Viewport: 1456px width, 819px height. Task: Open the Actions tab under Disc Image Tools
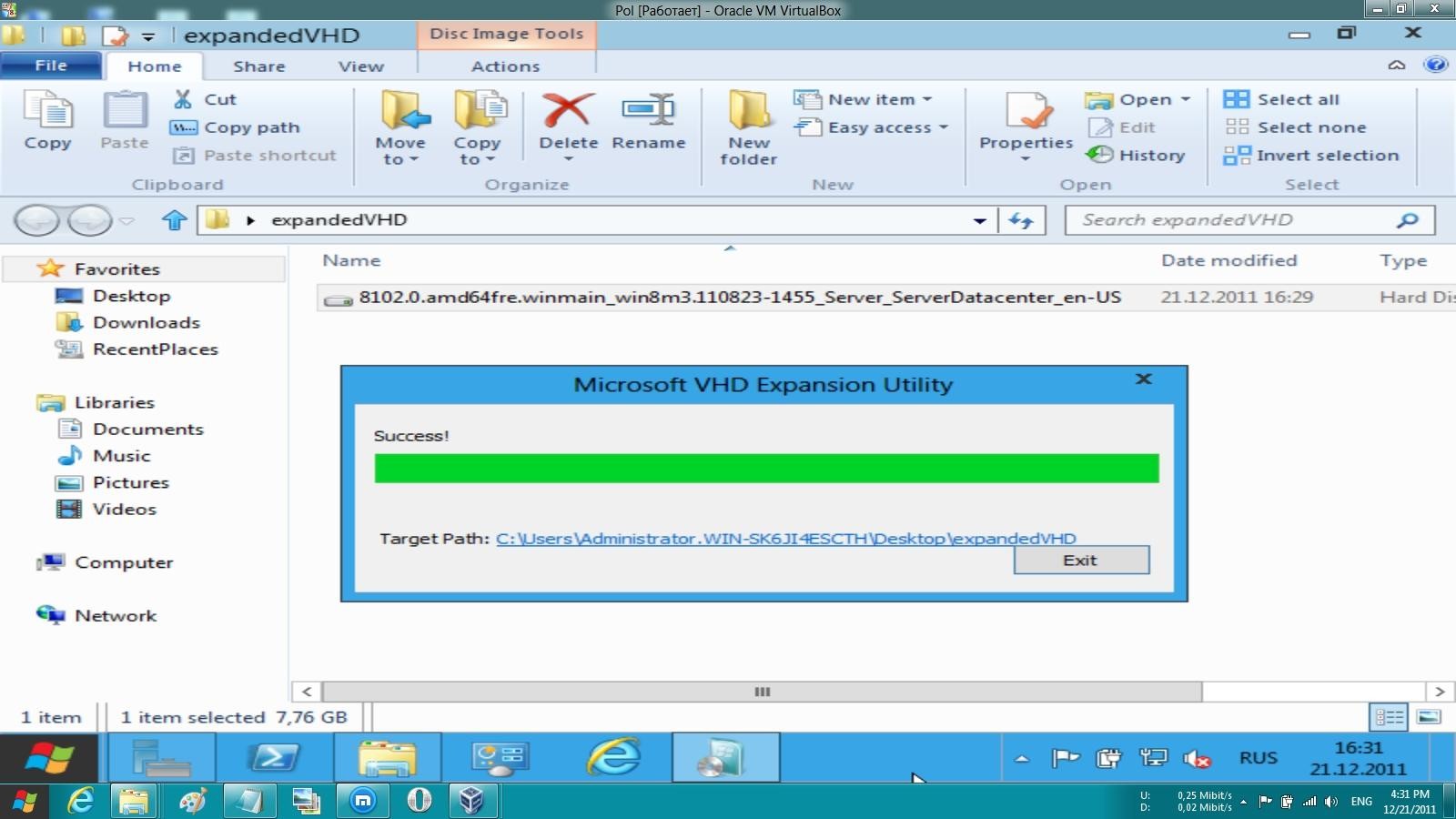(x=506, y=66)
